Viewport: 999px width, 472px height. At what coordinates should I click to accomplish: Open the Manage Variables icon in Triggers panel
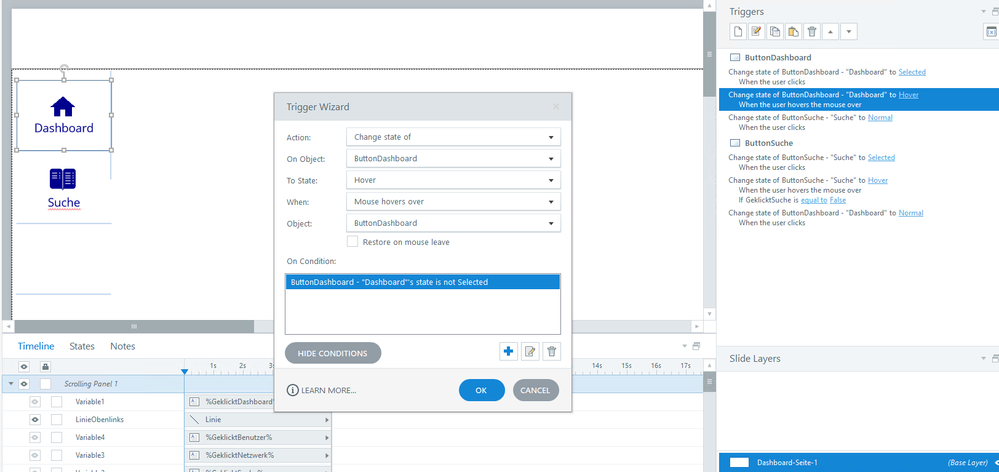pos(991,32)
